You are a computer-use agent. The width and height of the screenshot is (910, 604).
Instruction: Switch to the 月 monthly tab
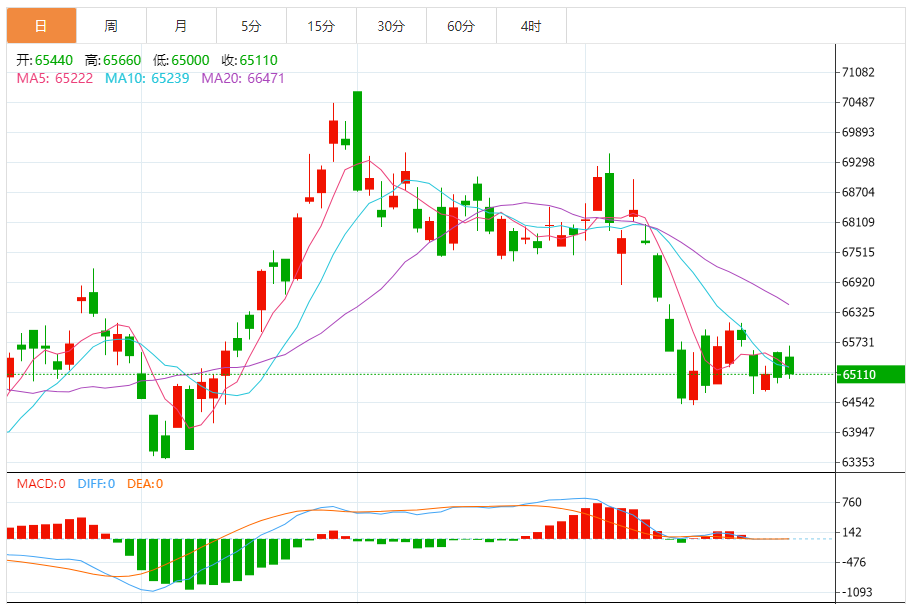(181, 26)
